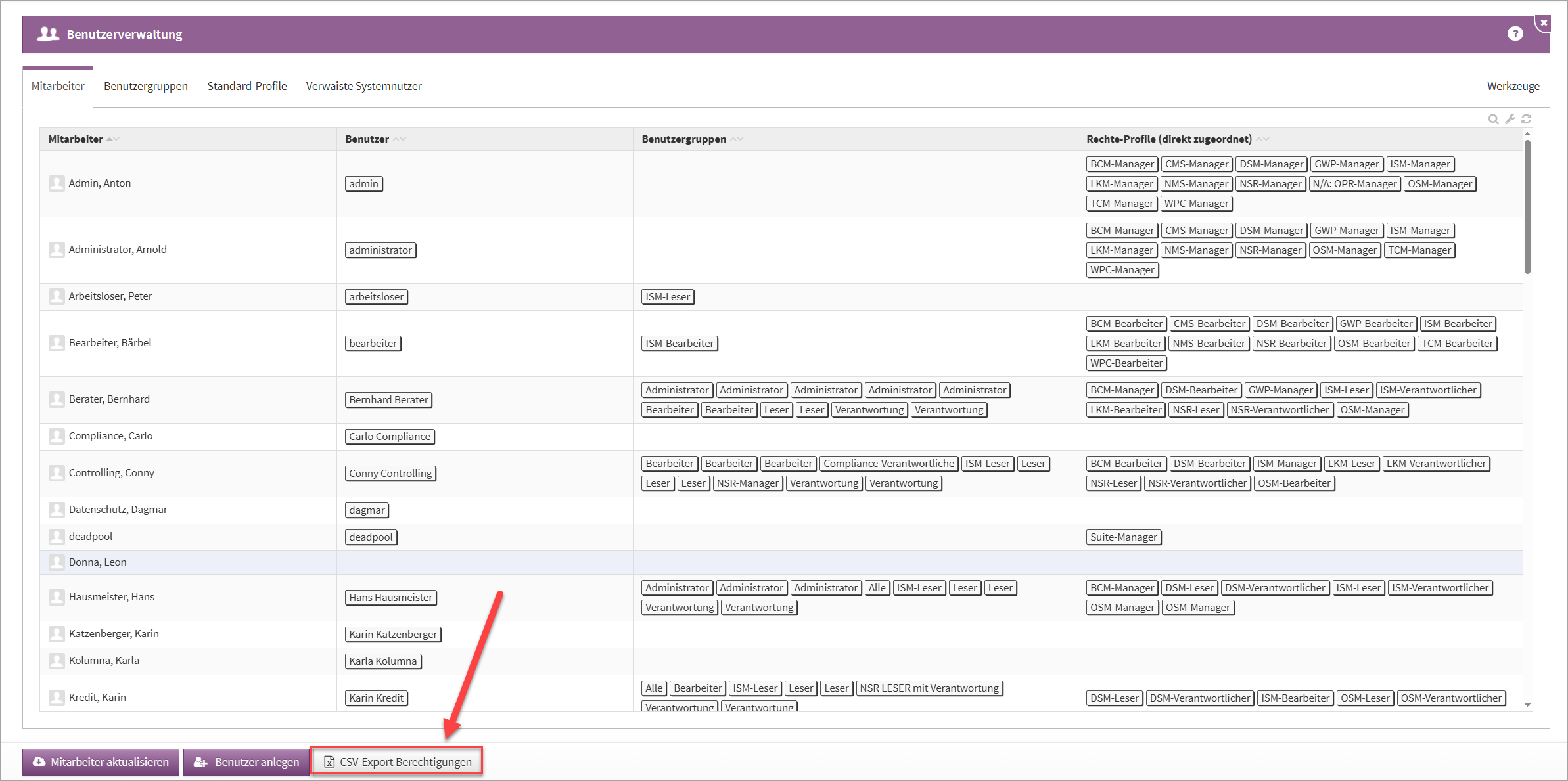Switch to Benutzergruppen tab
This screenshot has width=1568, height=781.
[x=145, y=86]
